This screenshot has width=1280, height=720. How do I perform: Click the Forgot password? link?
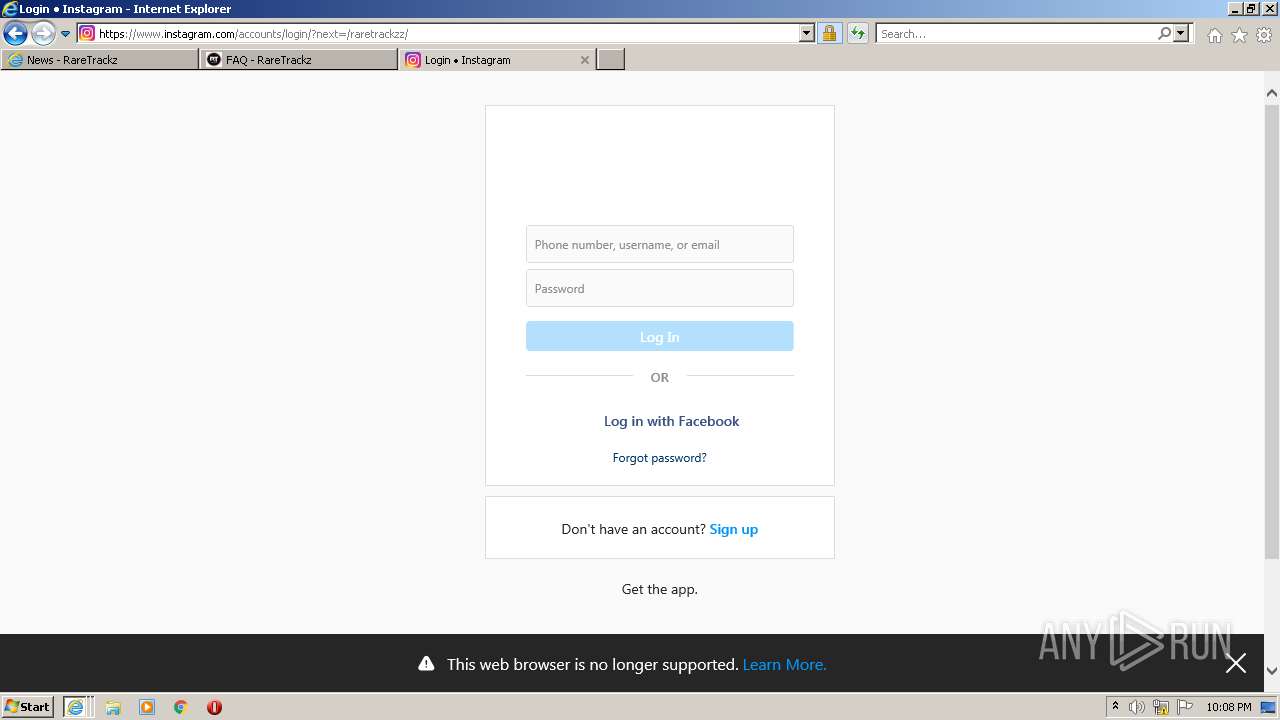tap(660, 458)
